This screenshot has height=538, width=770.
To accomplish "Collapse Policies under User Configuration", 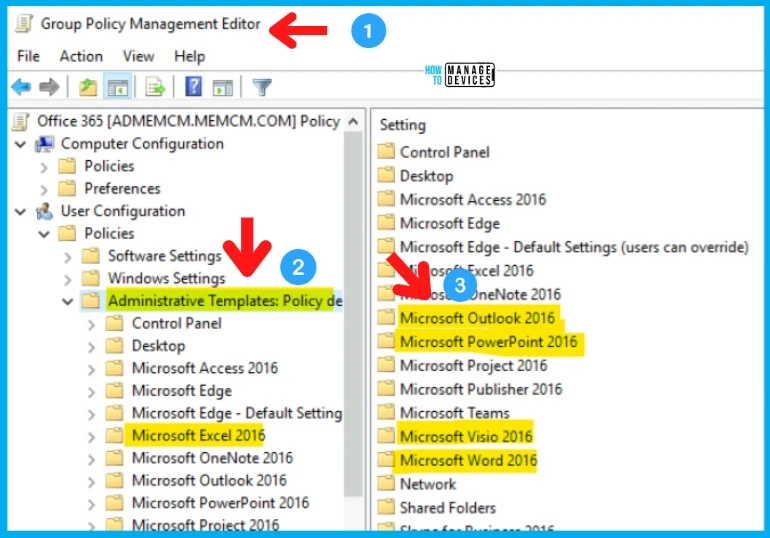I will click(x=44, y=234).
